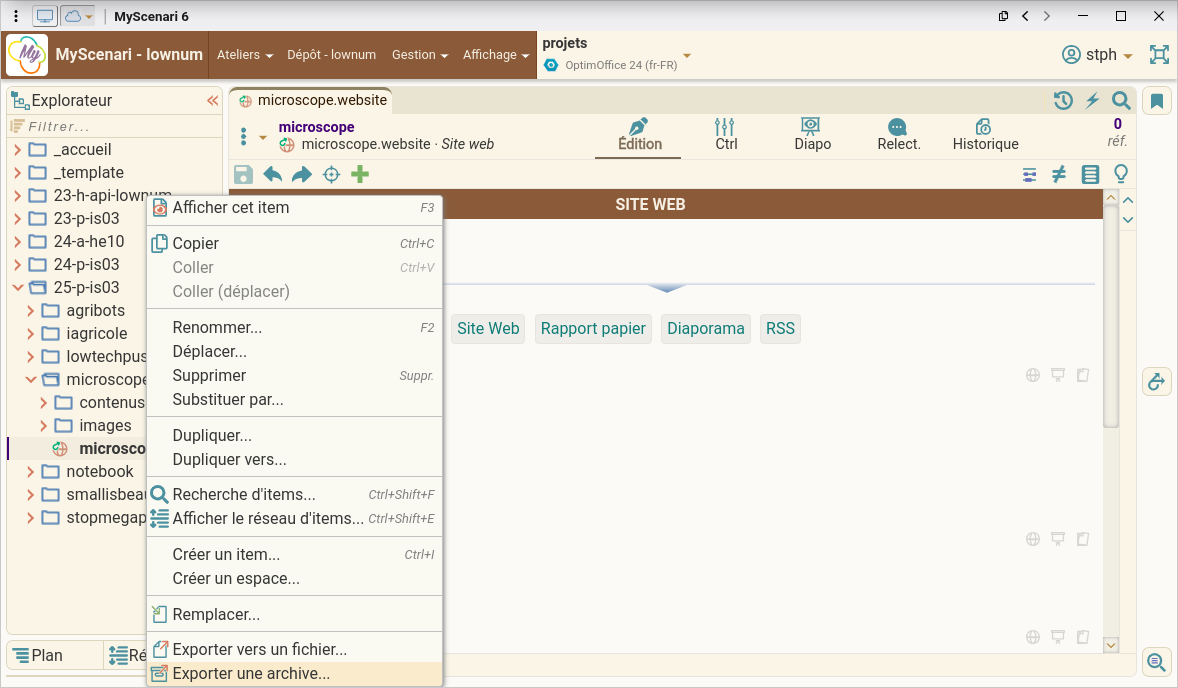
Task: Click the undo arrow icon
Action: (272, 175)
